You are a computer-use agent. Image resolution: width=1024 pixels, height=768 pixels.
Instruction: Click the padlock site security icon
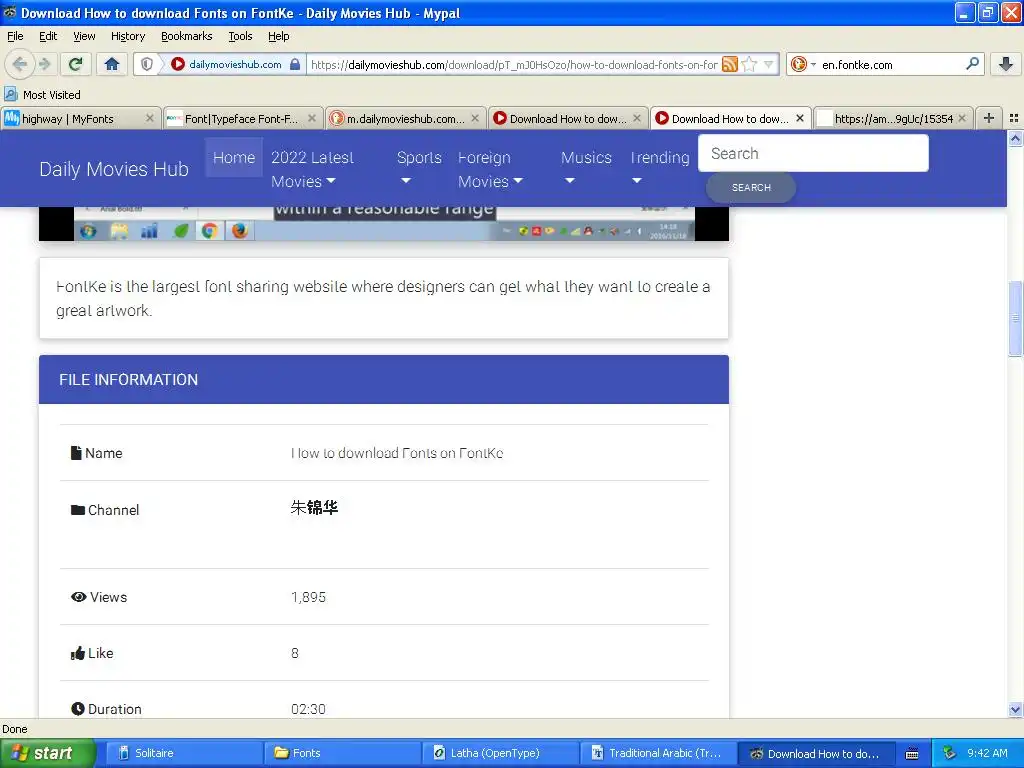pos(295,64)
